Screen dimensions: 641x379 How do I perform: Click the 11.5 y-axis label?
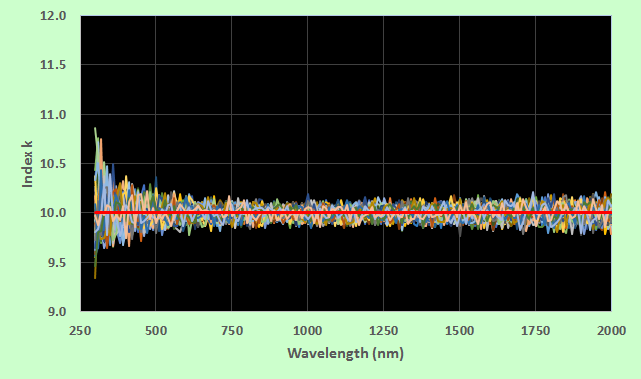point(53,65)
